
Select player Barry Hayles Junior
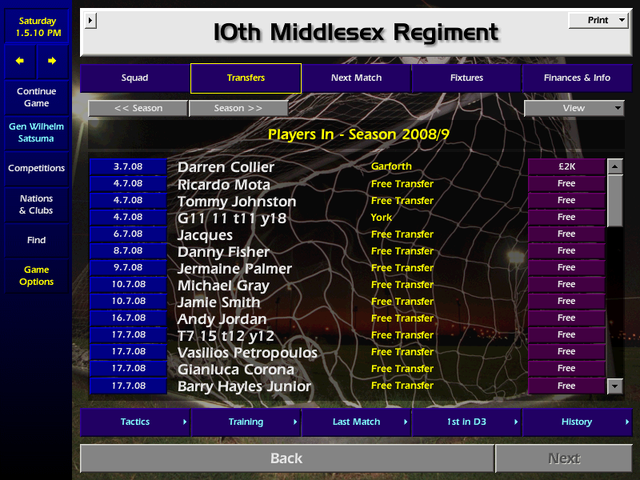244,386
